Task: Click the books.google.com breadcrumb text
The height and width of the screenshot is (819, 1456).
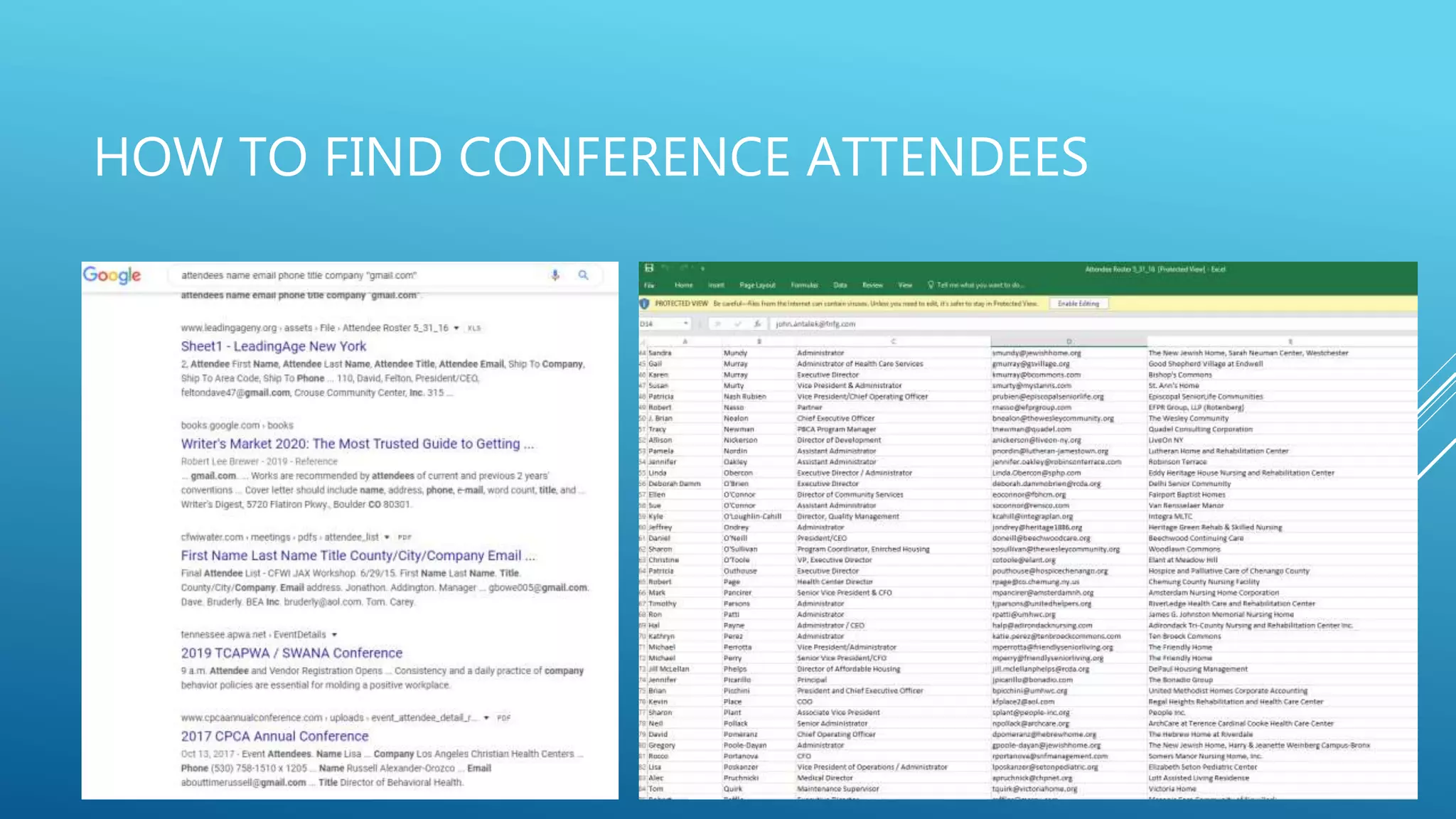Action: click(x=237, y=425)
